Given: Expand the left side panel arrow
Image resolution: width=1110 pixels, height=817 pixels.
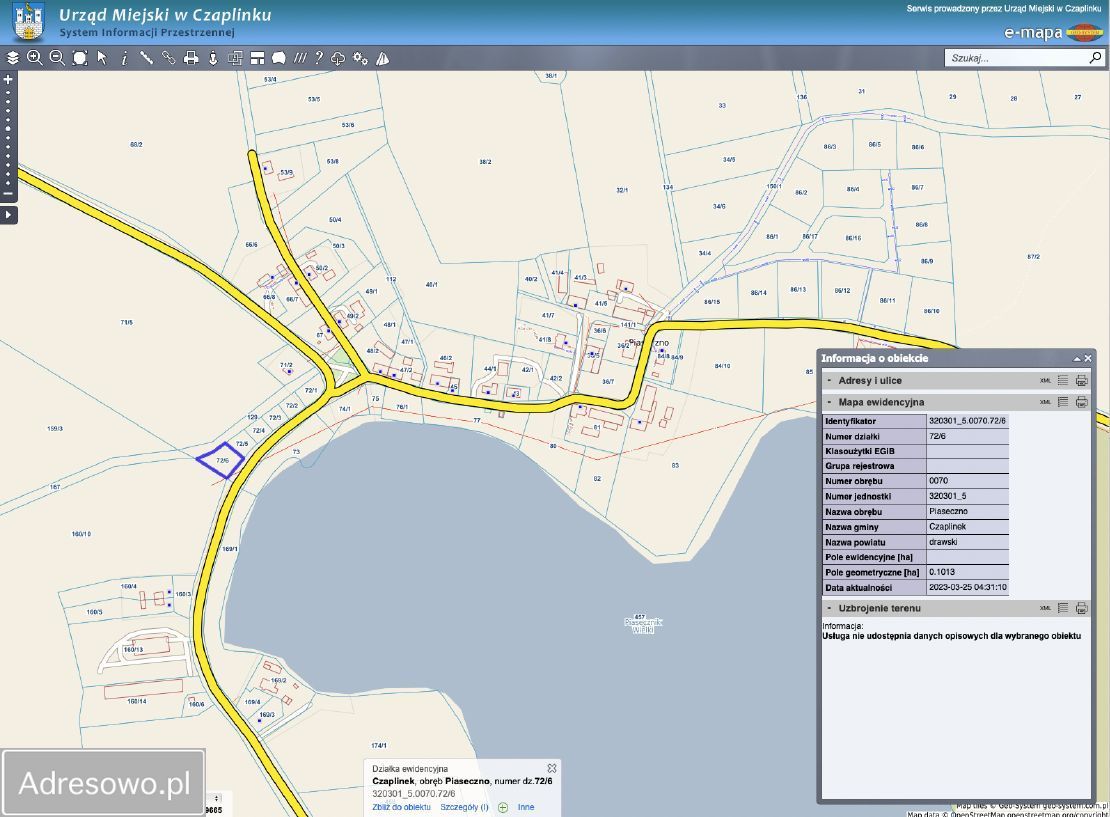Looking at the screenshot, I should click(x=8, y=214).
